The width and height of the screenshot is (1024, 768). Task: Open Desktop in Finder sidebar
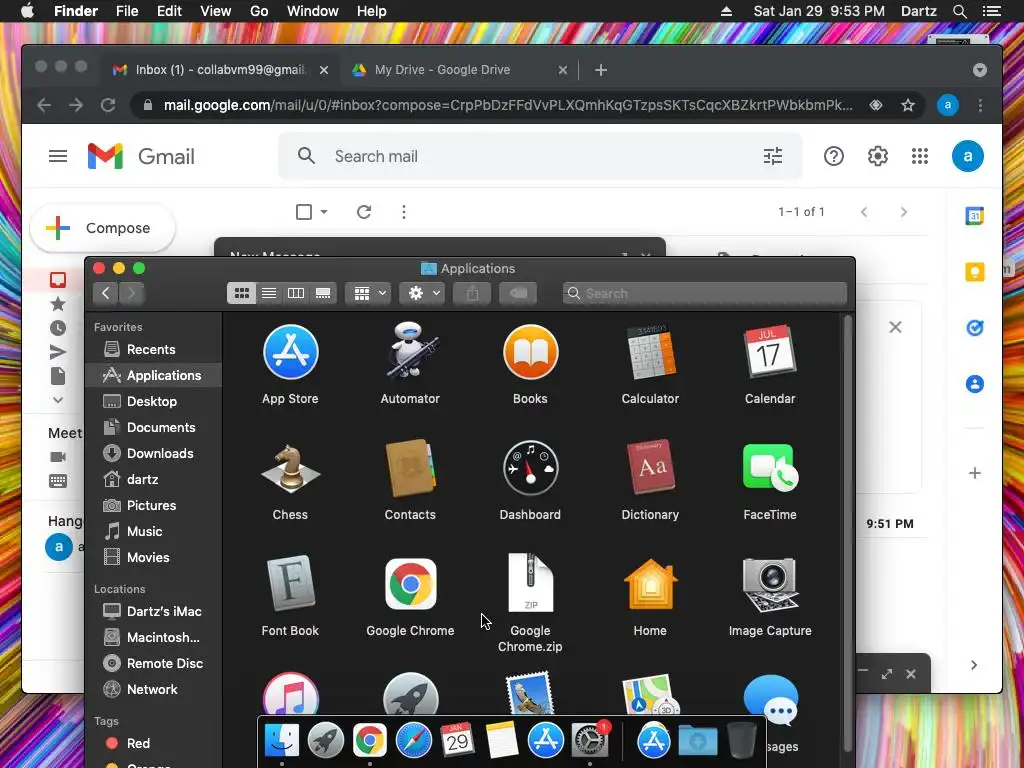pos(153,401)
